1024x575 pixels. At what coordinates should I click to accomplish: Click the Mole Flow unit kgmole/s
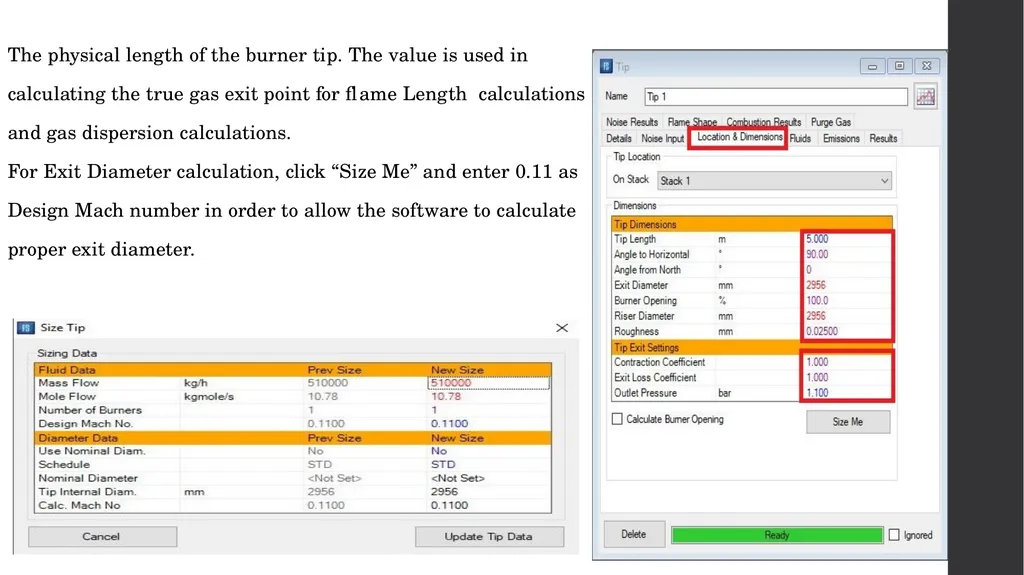click(x=209, y=397)
